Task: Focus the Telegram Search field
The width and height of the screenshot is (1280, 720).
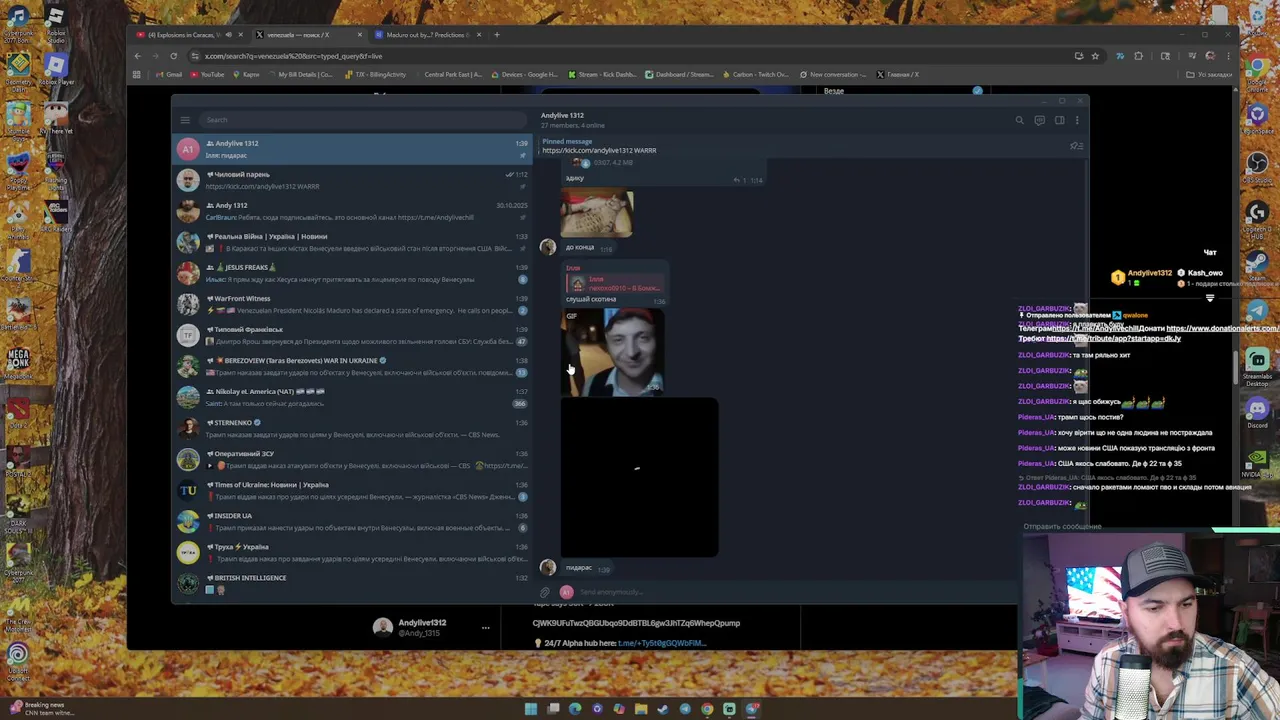Action: 365,120
